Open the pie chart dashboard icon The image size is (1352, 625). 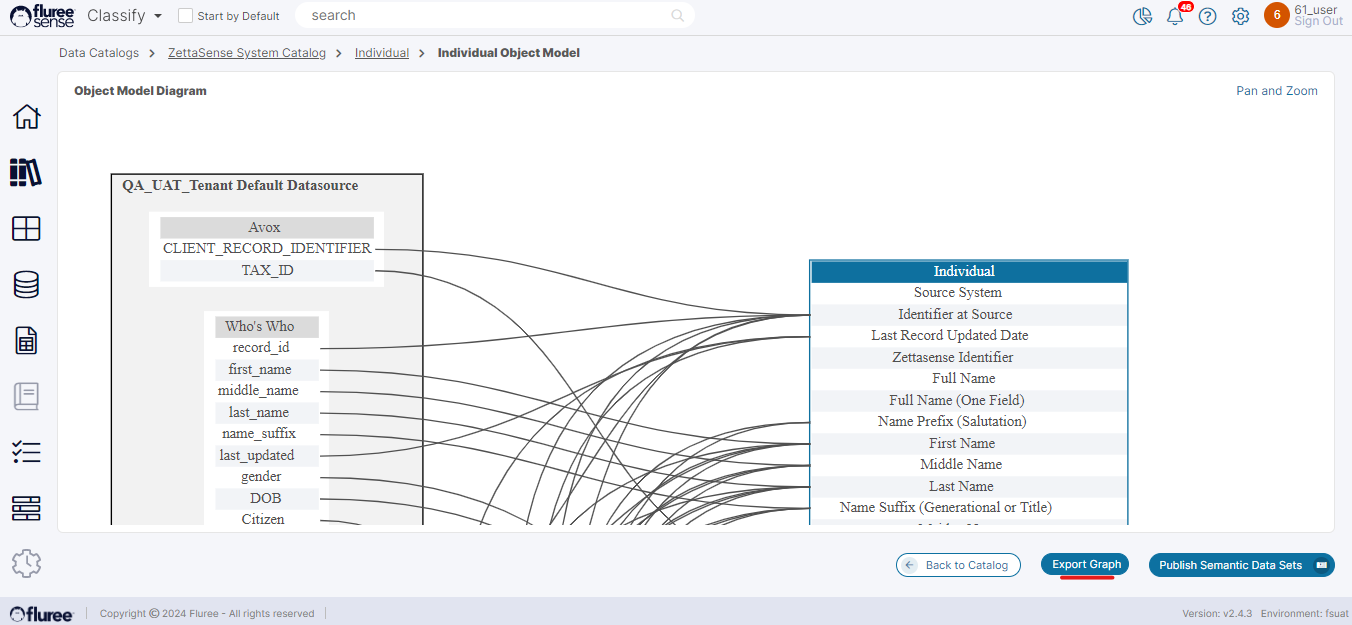pyautogui.click(x=1142, y=16)
